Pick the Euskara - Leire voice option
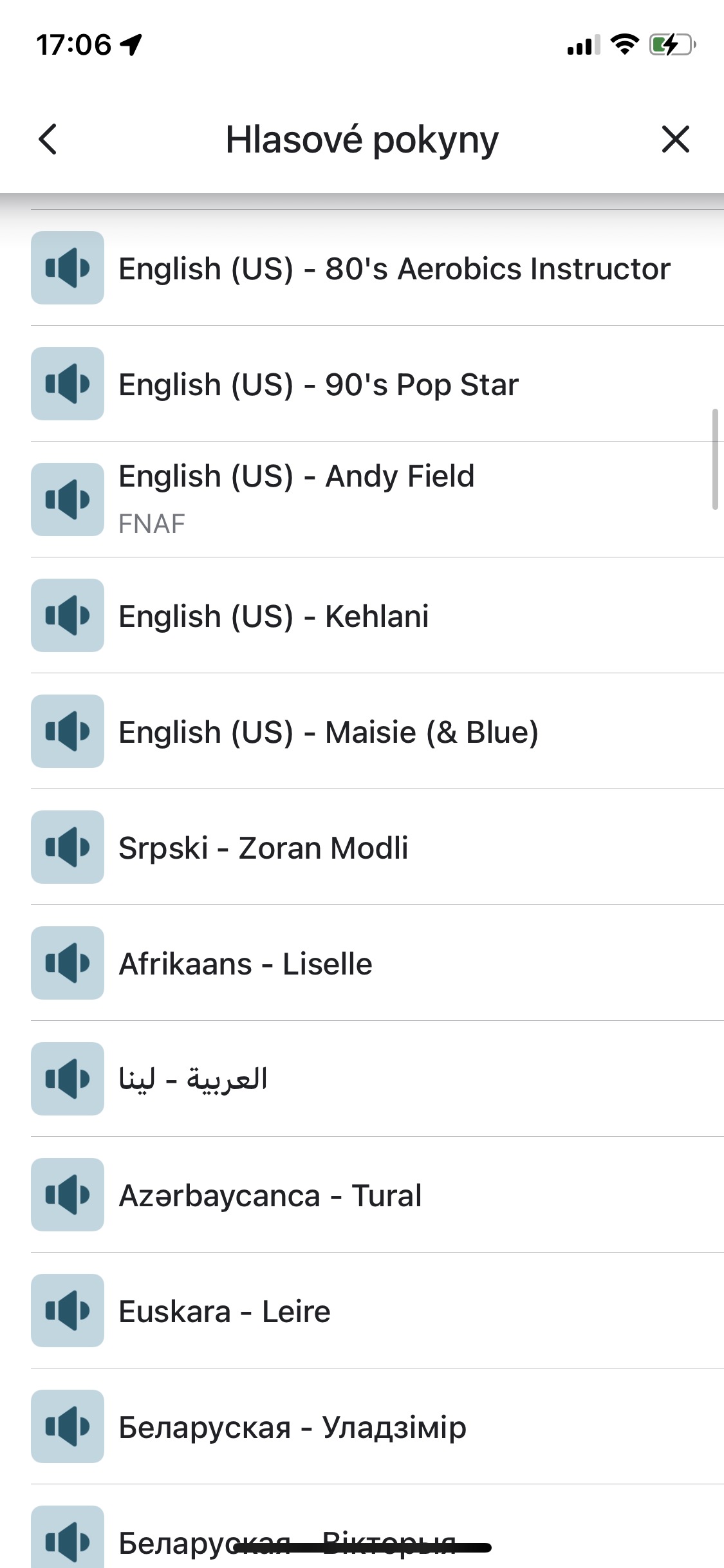This screenshot has height=1568, width=724. (225, 1311)
